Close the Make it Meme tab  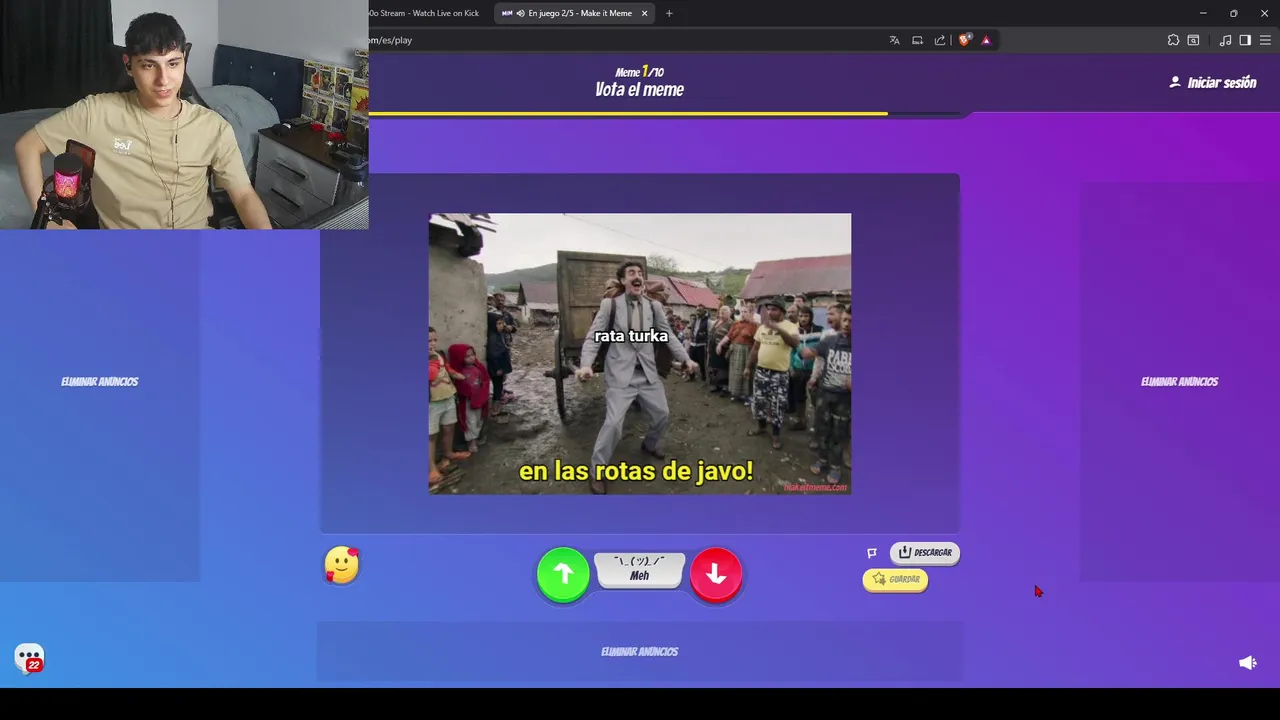coord(645,13)
